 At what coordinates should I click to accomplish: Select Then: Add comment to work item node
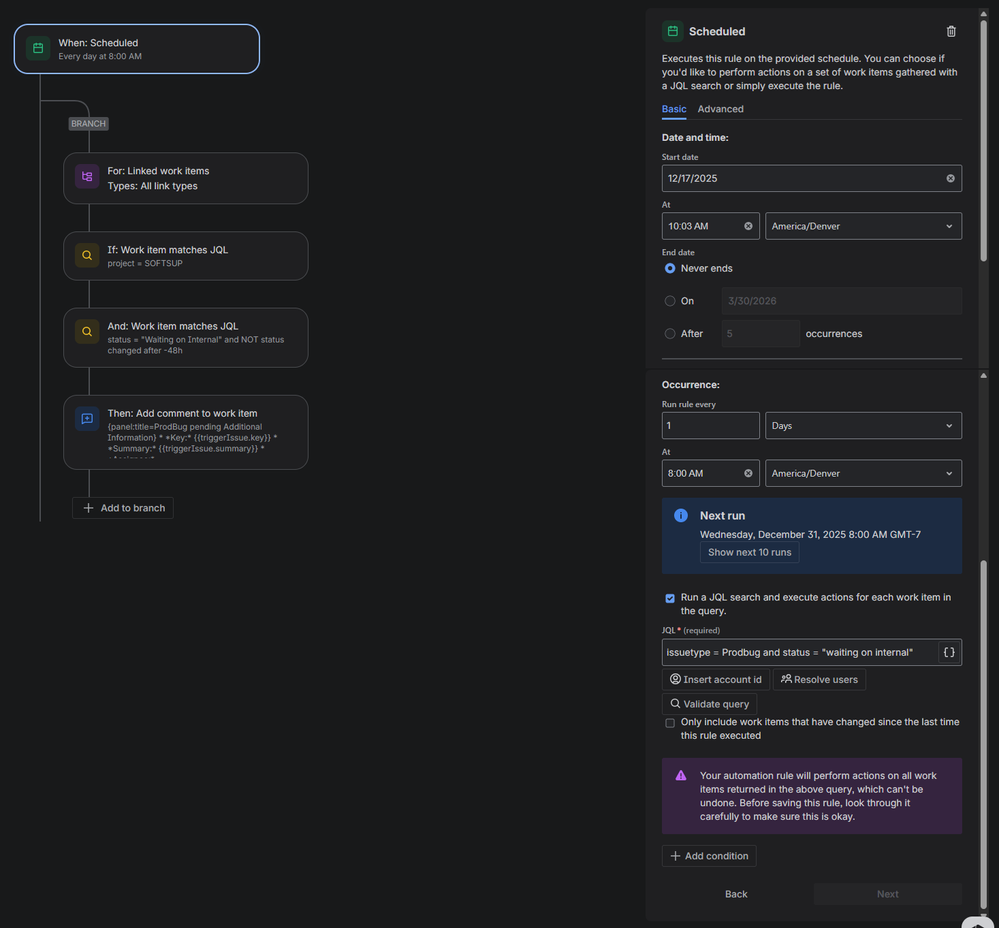(x=185, y=432)
